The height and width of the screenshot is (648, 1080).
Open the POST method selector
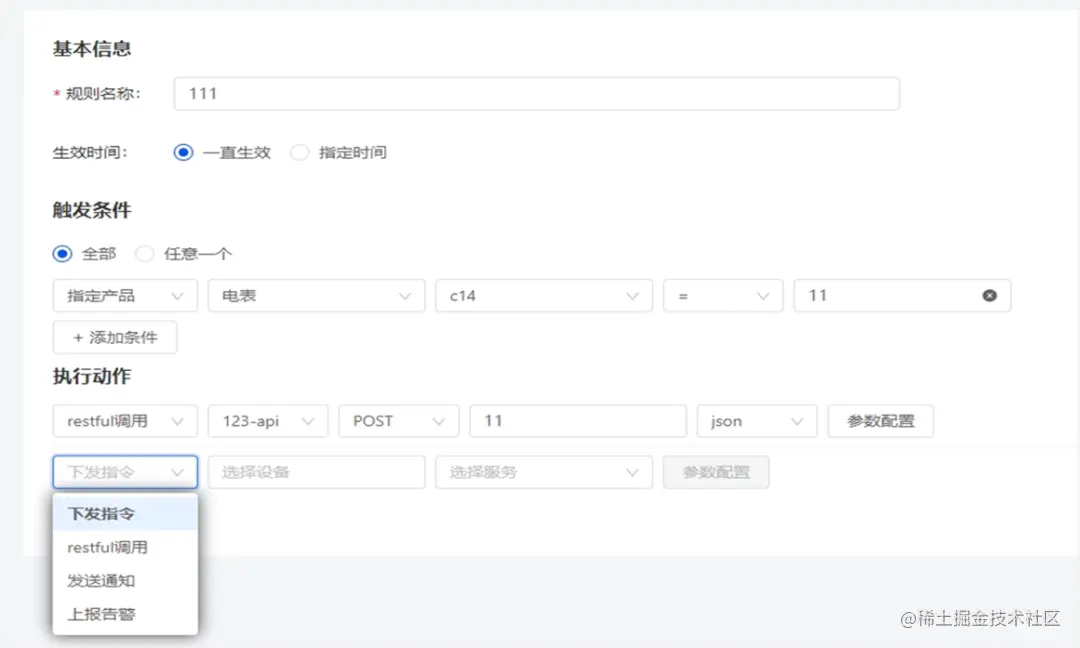pos(398,421)
